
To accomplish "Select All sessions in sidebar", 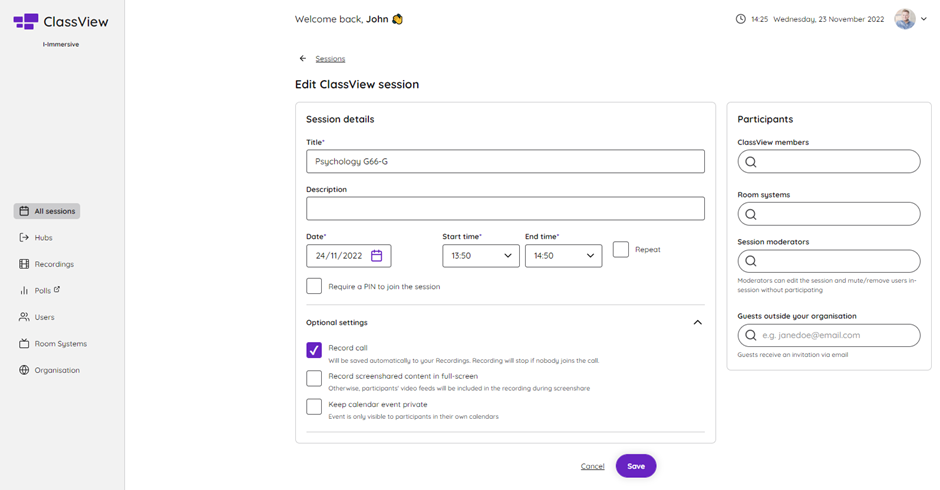I will (47, 211).
